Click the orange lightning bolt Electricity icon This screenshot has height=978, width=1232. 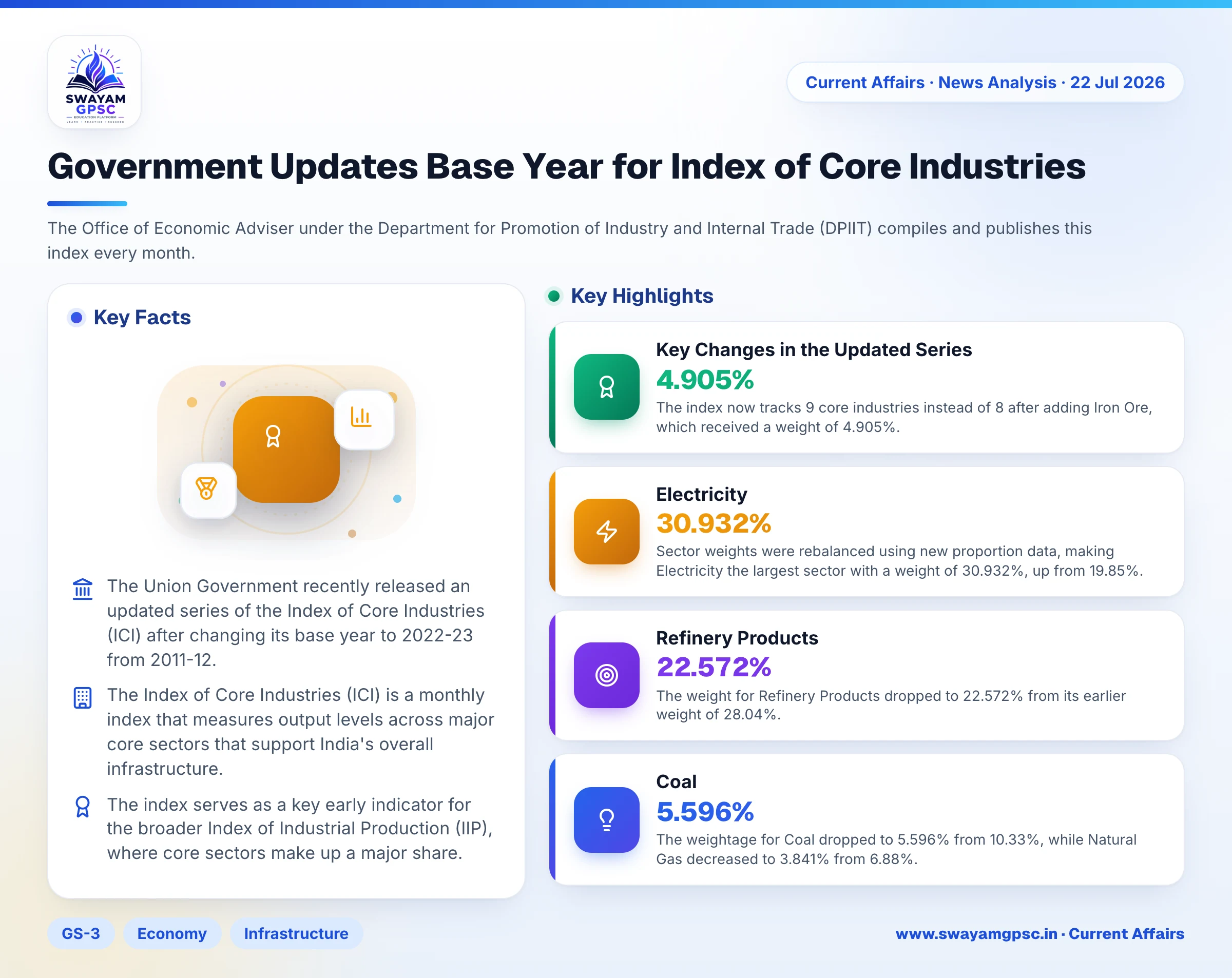point(606,531)
